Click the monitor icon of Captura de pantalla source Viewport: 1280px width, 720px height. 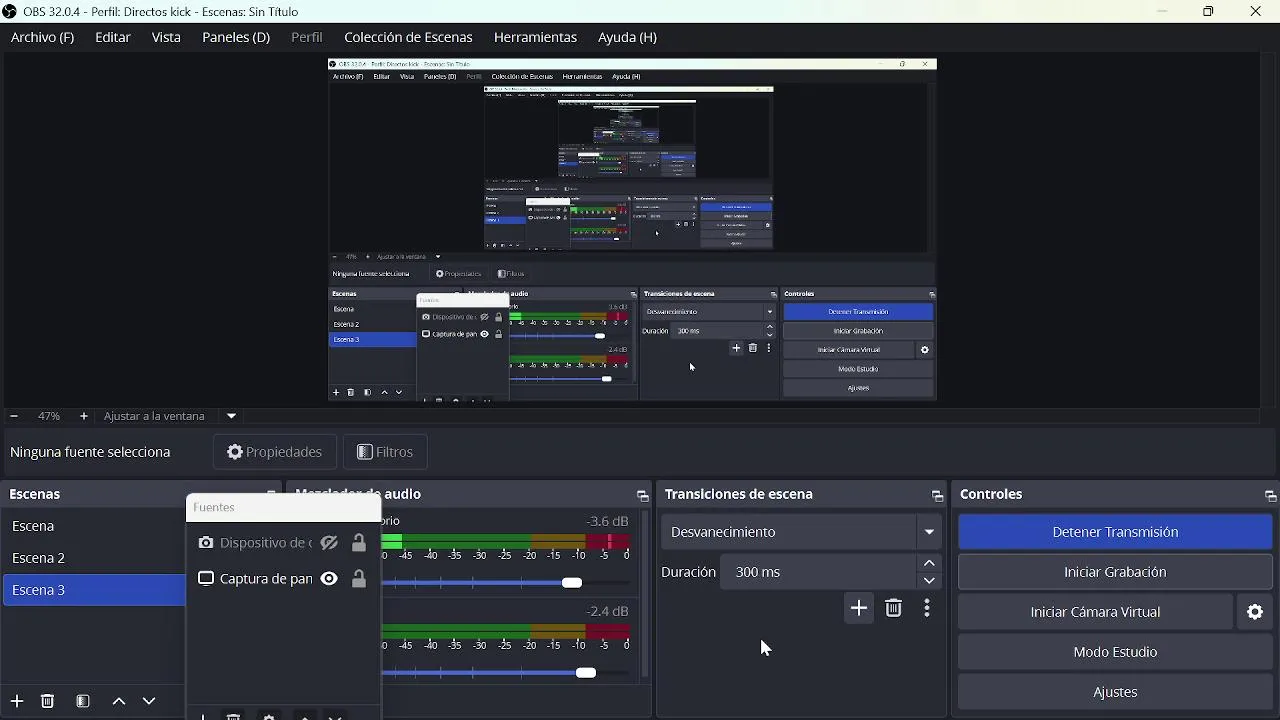point(205,579)
